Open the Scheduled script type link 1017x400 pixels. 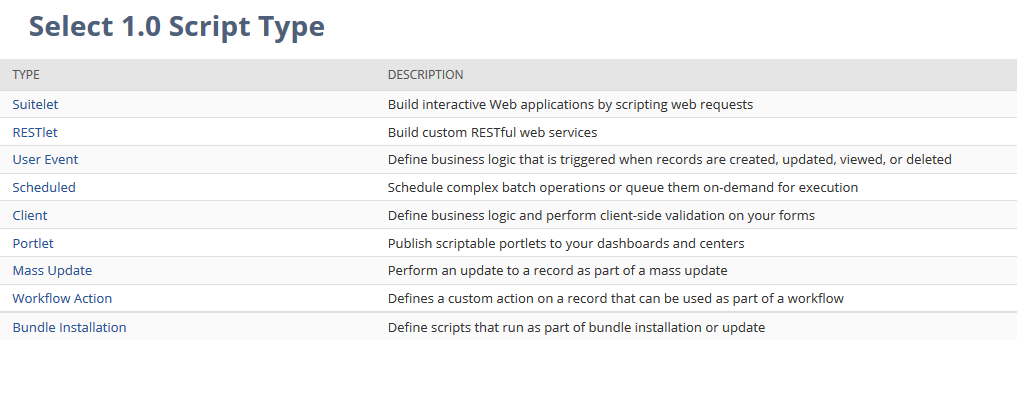[x=44, y=187]
